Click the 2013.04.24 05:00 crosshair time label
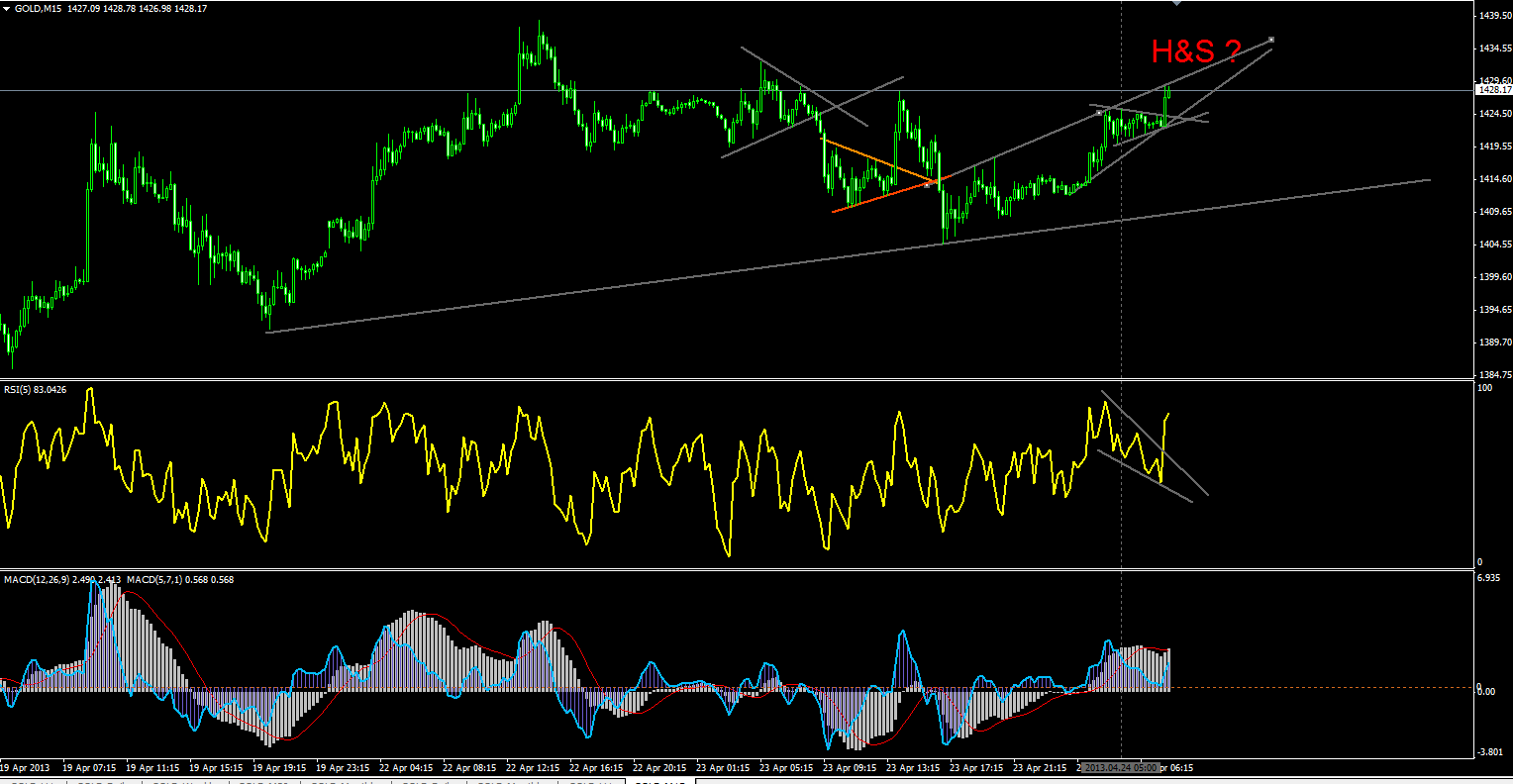This screenshot has height=784, width=1513. [1120, 768]
